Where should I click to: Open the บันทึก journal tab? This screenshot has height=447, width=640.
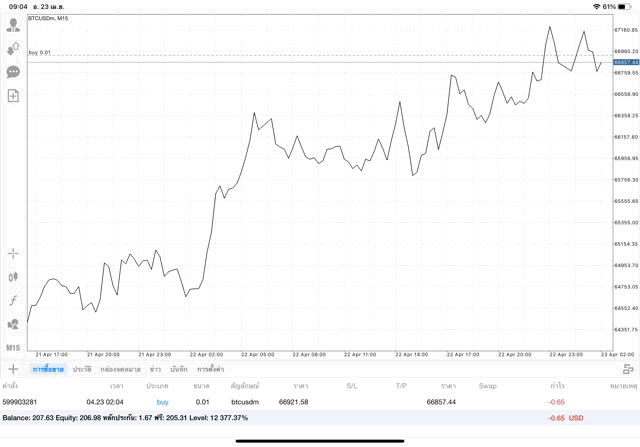point(179,369)
